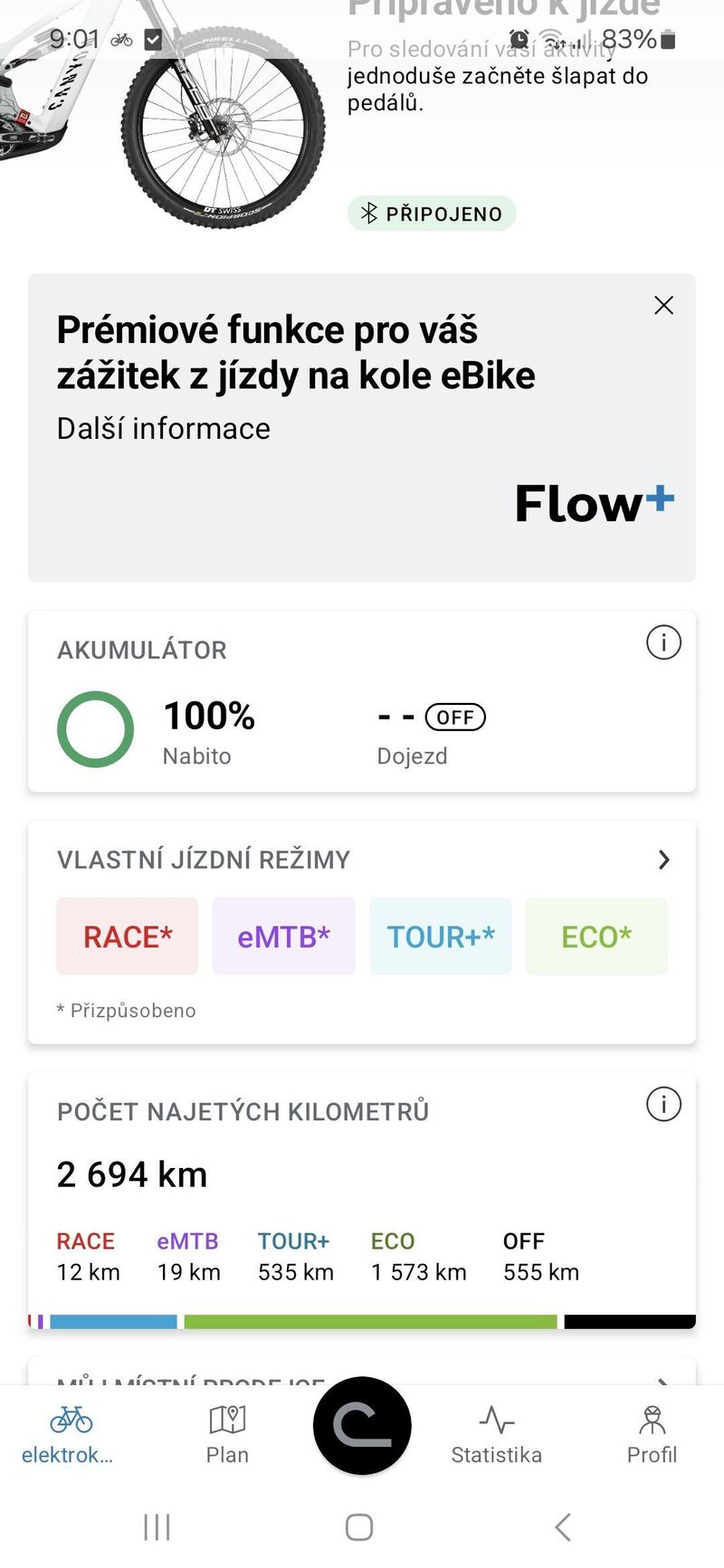
Task: Tap the green battery charge ring
Action: (x=95, y=729)
